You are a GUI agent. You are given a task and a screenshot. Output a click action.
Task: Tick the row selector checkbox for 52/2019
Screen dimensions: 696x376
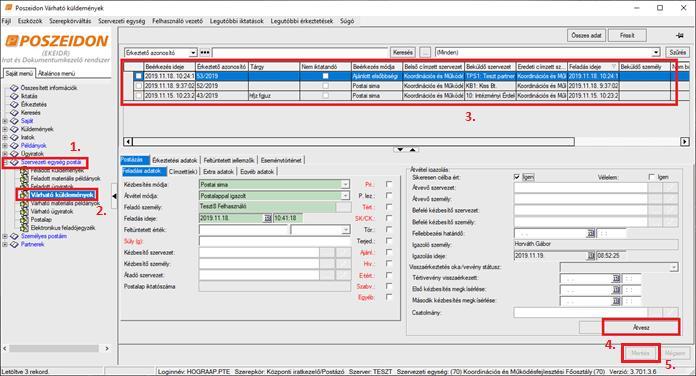[x=138, y=86]
